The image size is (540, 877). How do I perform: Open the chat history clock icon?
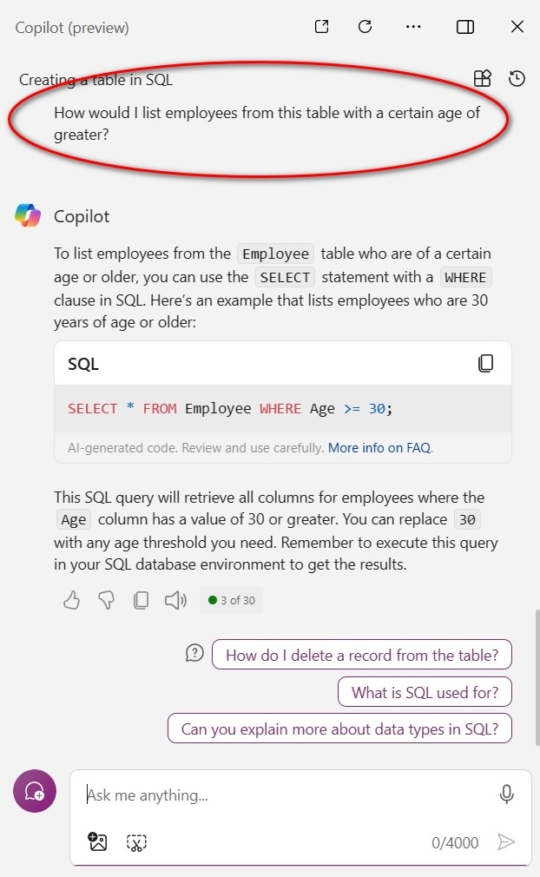tap(516, 78)
